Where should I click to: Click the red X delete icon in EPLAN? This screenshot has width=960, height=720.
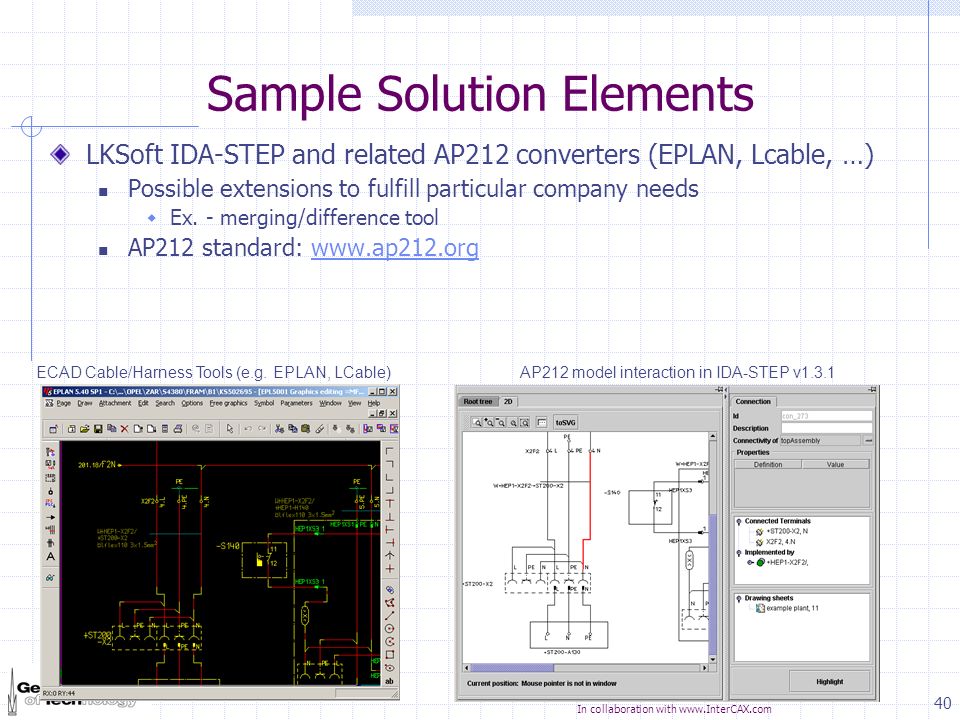pyautogui.click(x=124, y=429)
